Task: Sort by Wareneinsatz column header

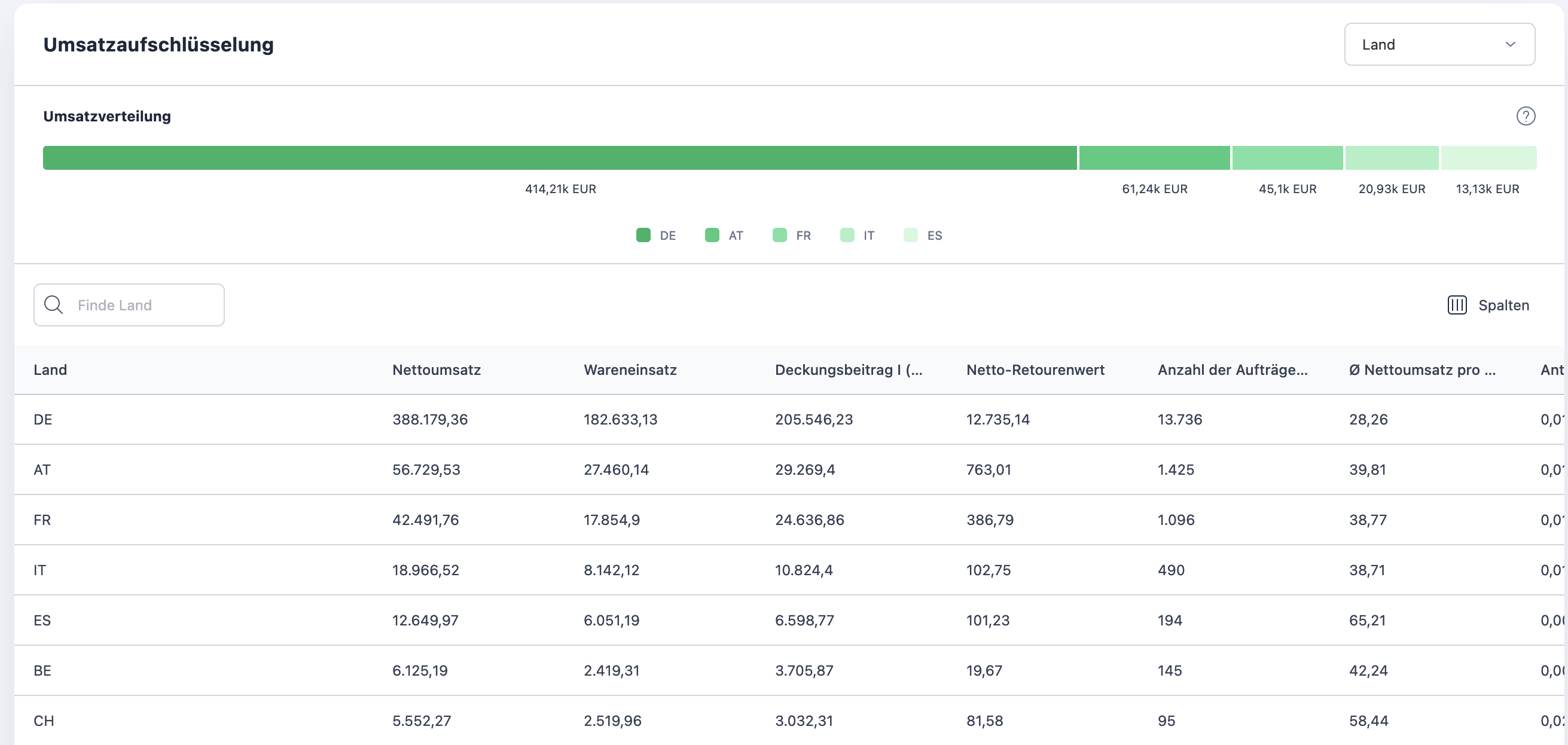Action: (629, 370)
